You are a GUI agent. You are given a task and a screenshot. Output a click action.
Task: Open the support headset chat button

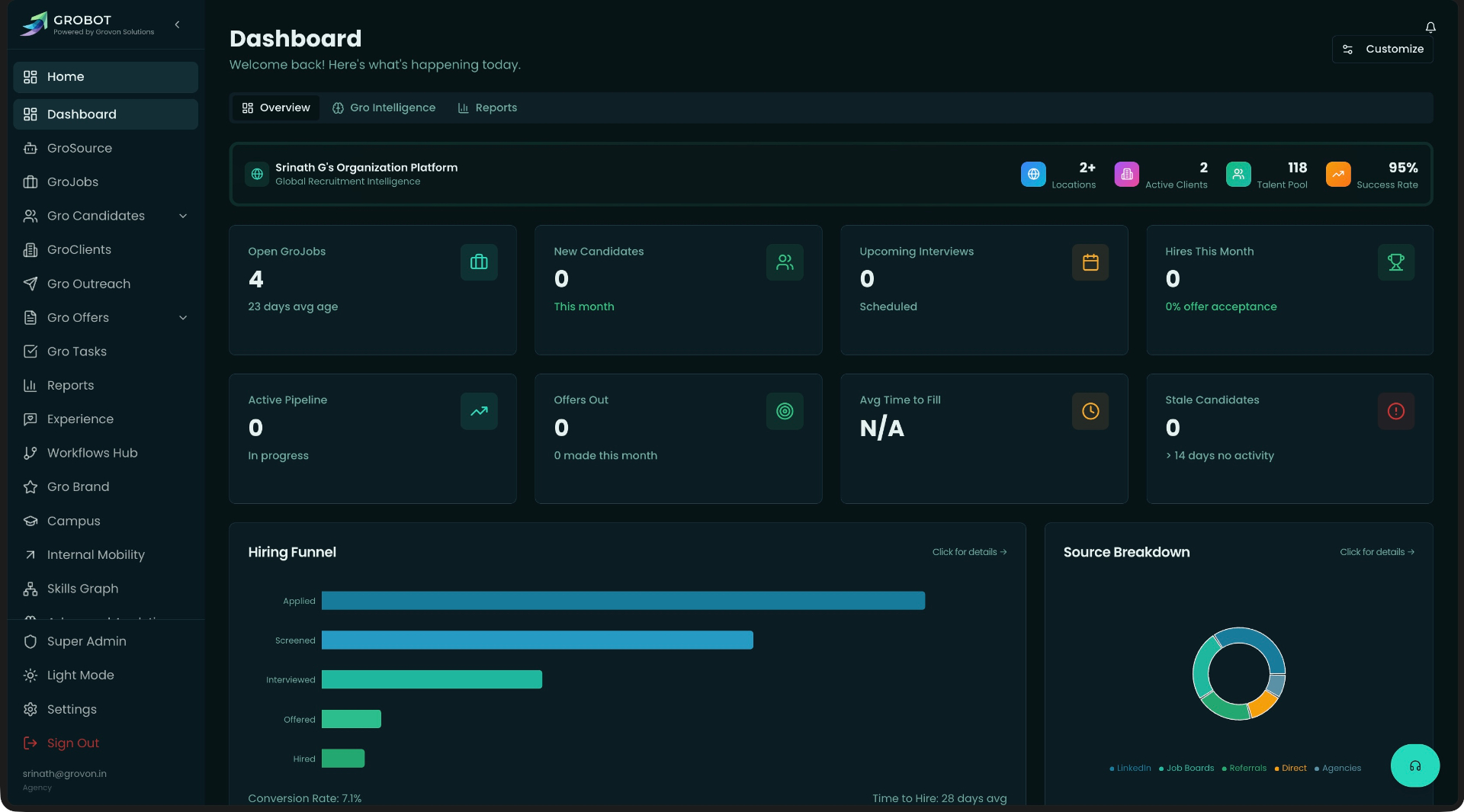(x=1415, y=765)
